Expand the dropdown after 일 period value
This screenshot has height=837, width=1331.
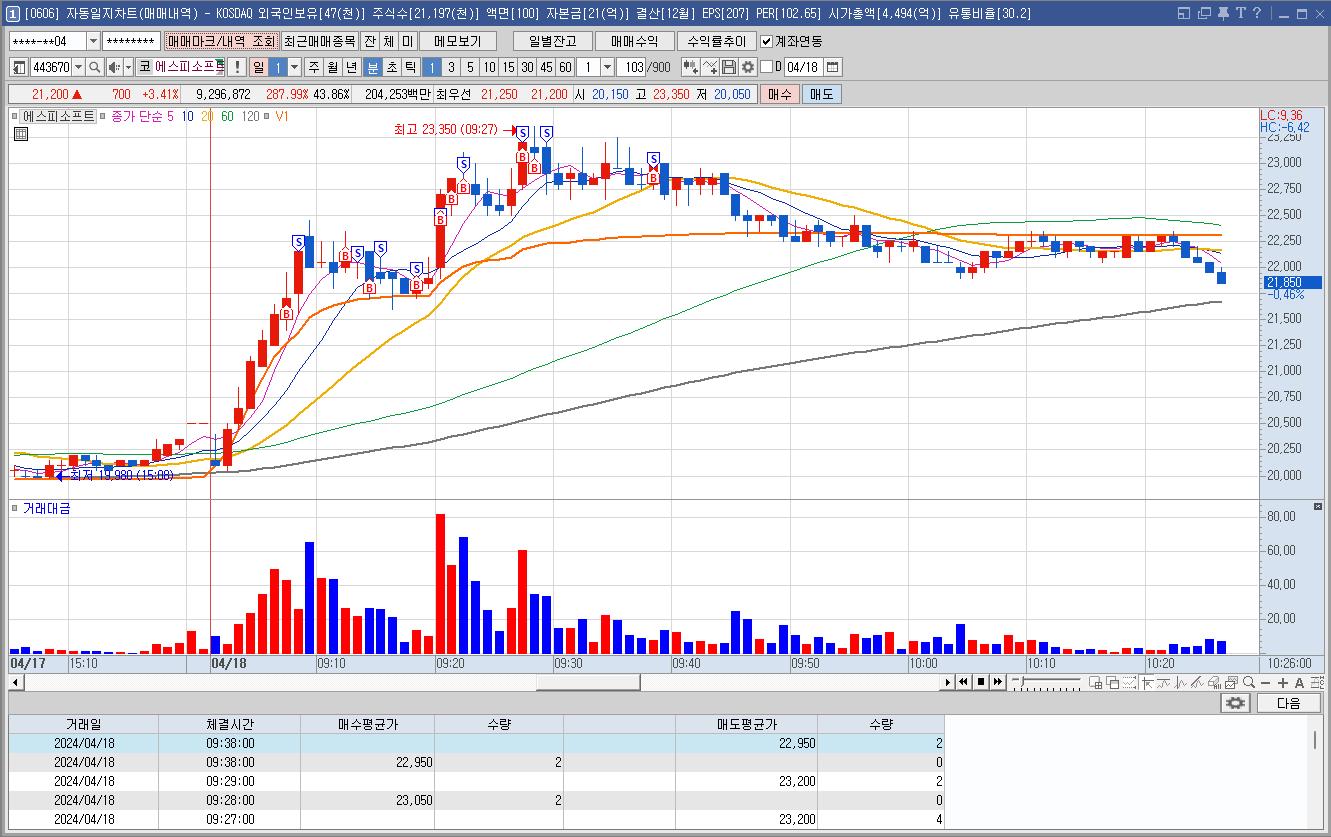[x=294, y=67]
